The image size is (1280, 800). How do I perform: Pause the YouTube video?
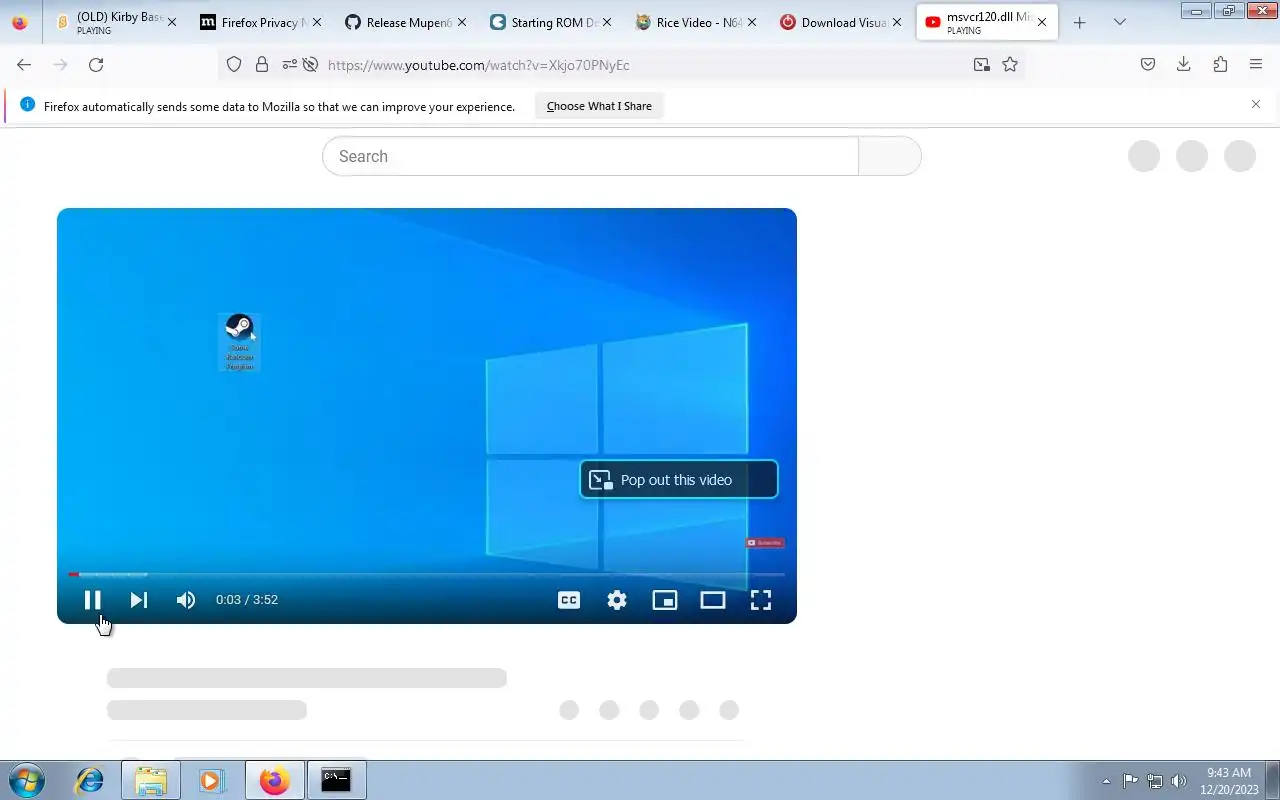92,600
